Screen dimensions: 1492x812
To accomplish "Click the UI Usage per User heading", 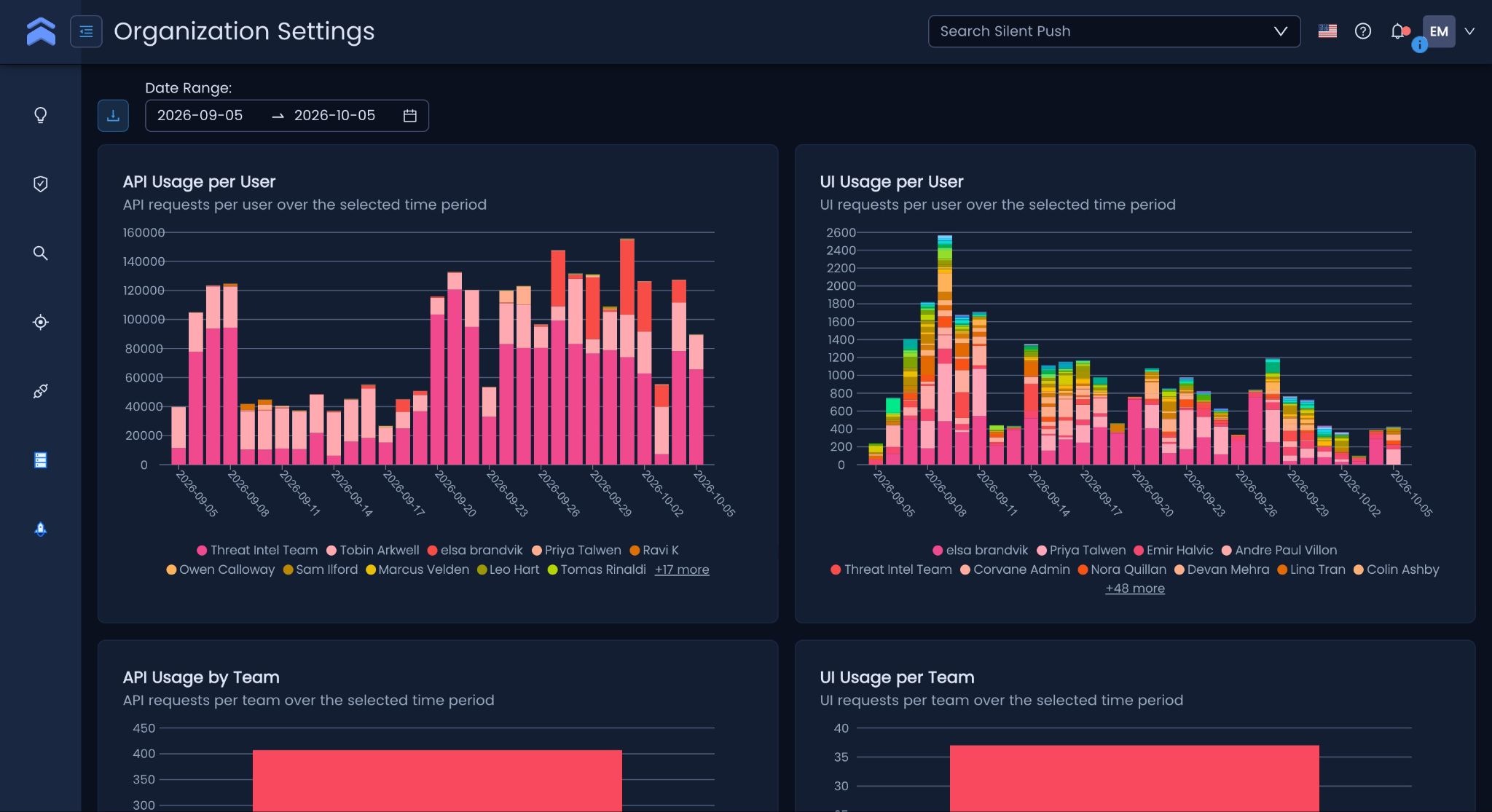I will pyautogui.click(x=892, y=182).
